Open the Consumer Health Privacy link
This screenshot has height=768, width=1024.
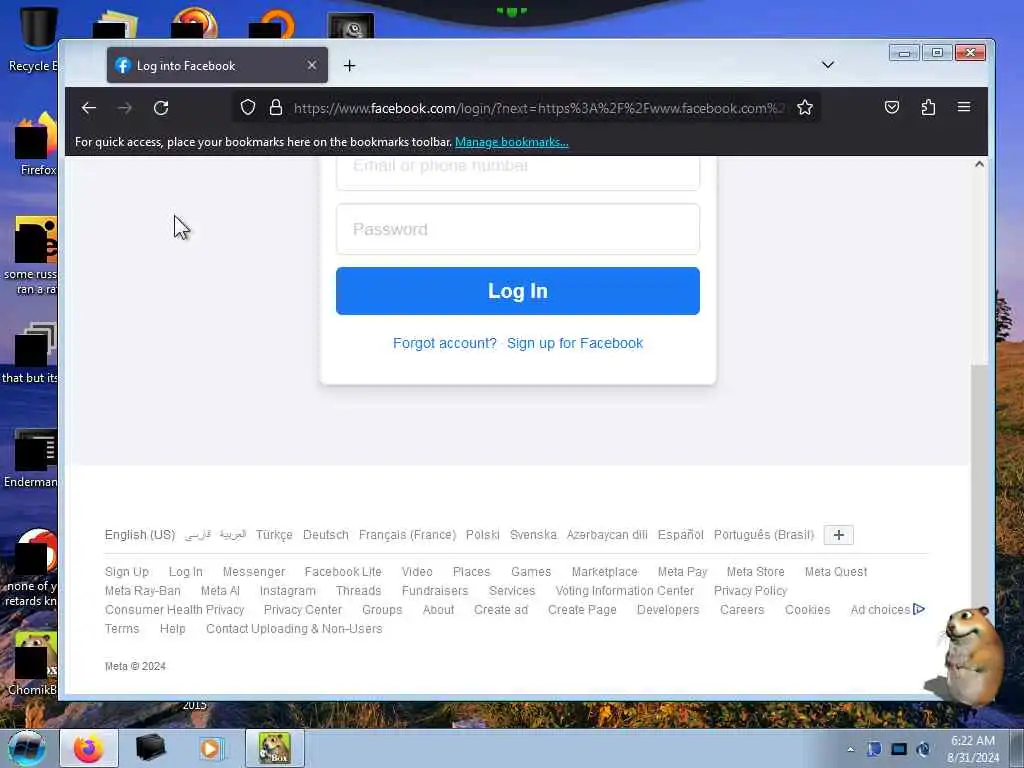pos(174,610)
